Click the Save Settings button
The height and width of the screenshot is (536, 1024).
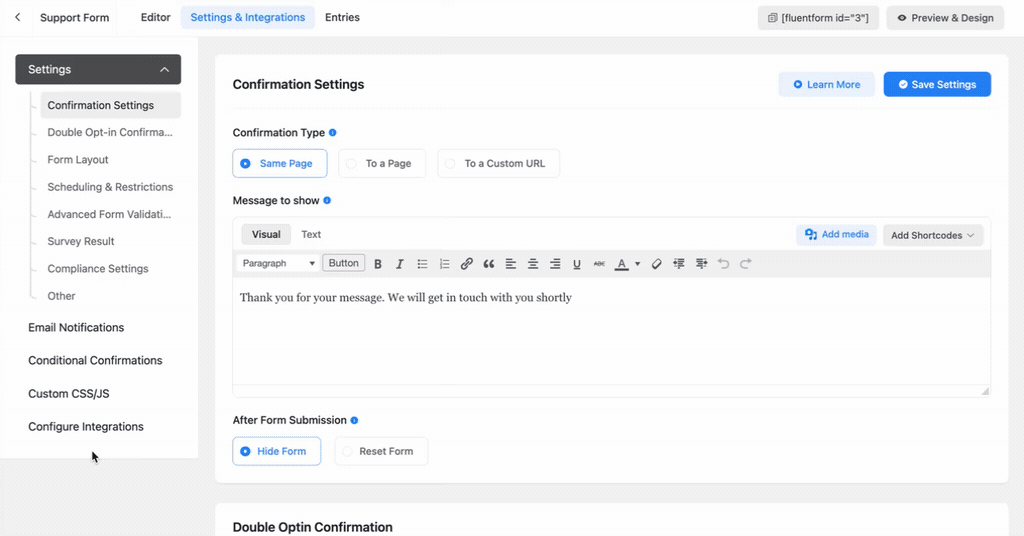coord(937,84)
